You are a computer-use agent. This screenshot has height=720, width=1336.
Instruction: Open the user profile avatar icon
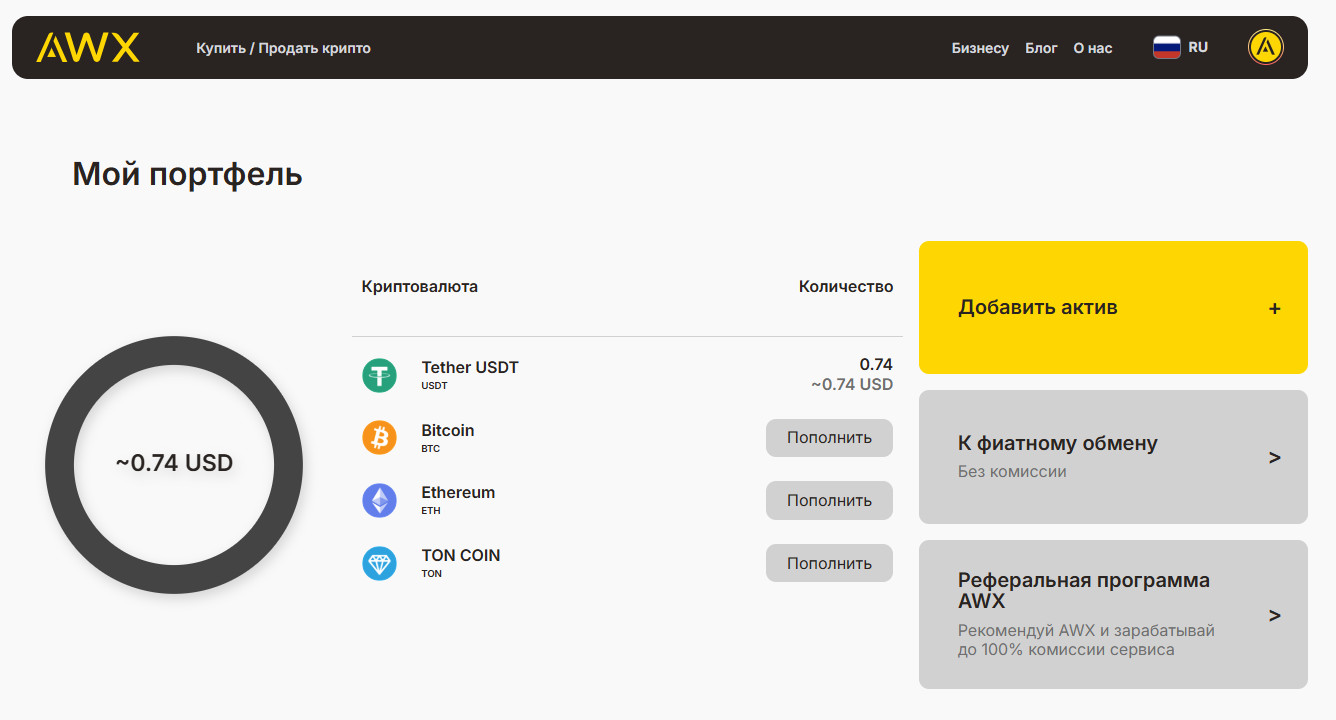click(x=1265, y=47)
